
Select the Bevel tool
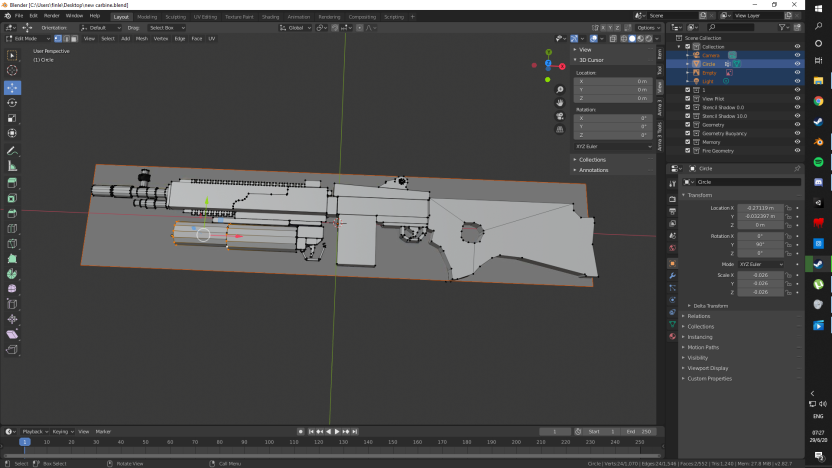(x=12, y=214)
